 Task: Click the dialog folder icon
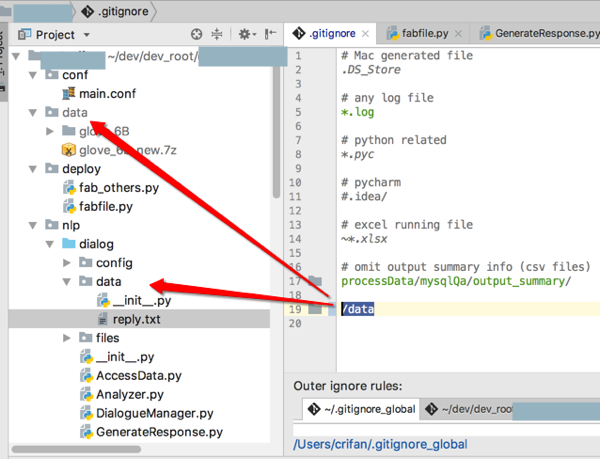point(68,243)
